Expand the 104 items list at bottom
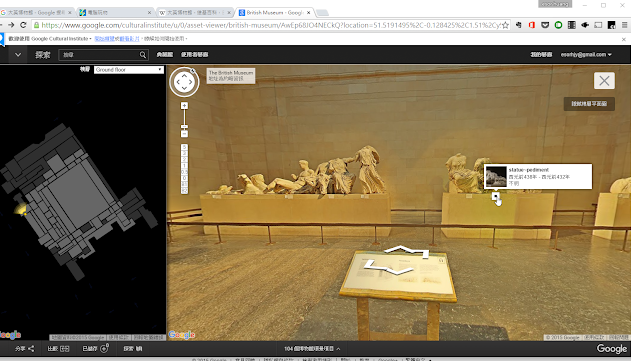 coord(312,349)
